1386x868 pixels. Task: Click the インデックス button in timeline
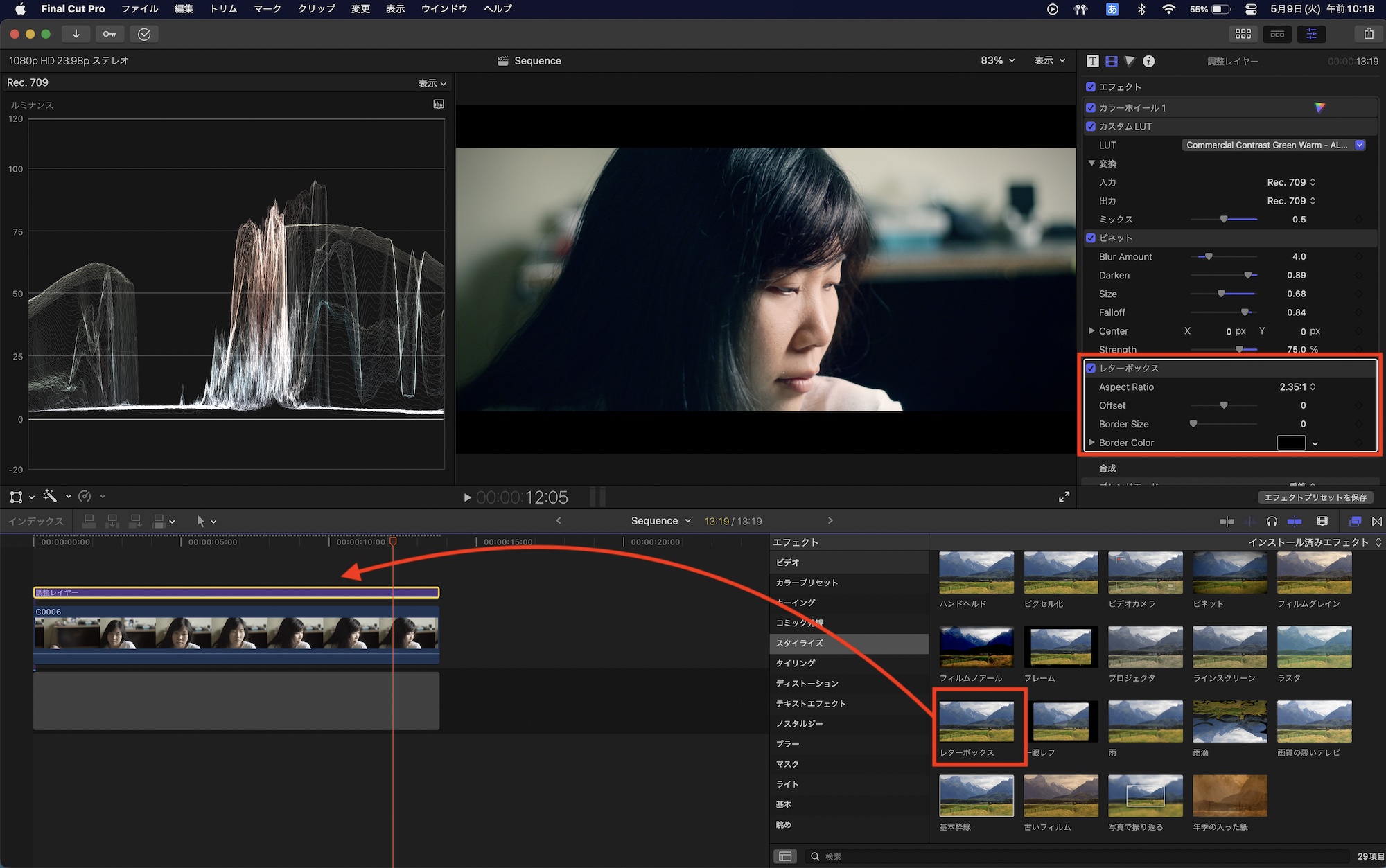tap(35, 521)
